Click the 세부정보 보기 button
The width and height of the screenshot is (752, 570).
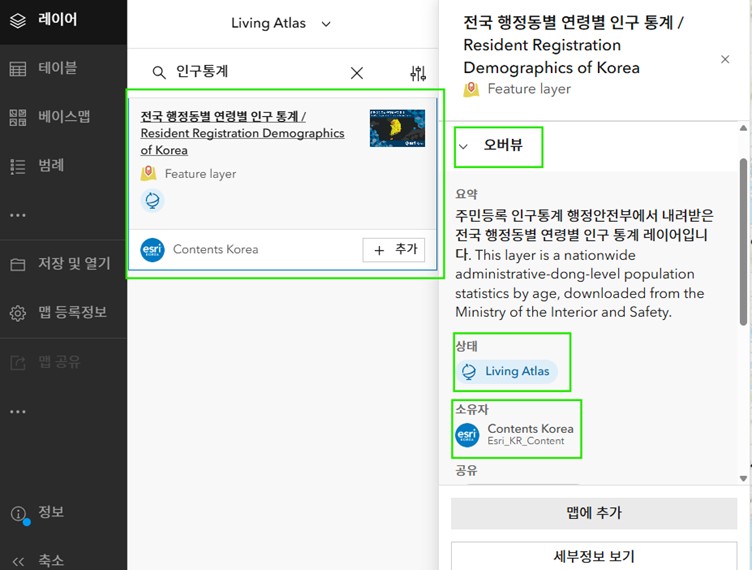[594, 556]
